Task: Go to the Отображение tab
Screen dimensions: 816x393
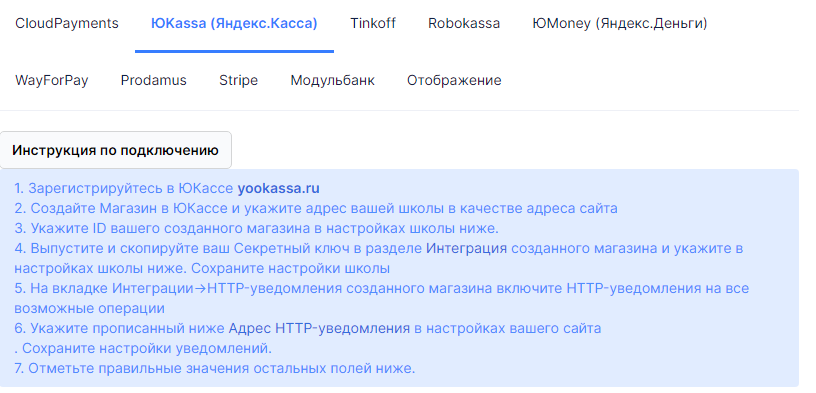Action: [454, 81]
